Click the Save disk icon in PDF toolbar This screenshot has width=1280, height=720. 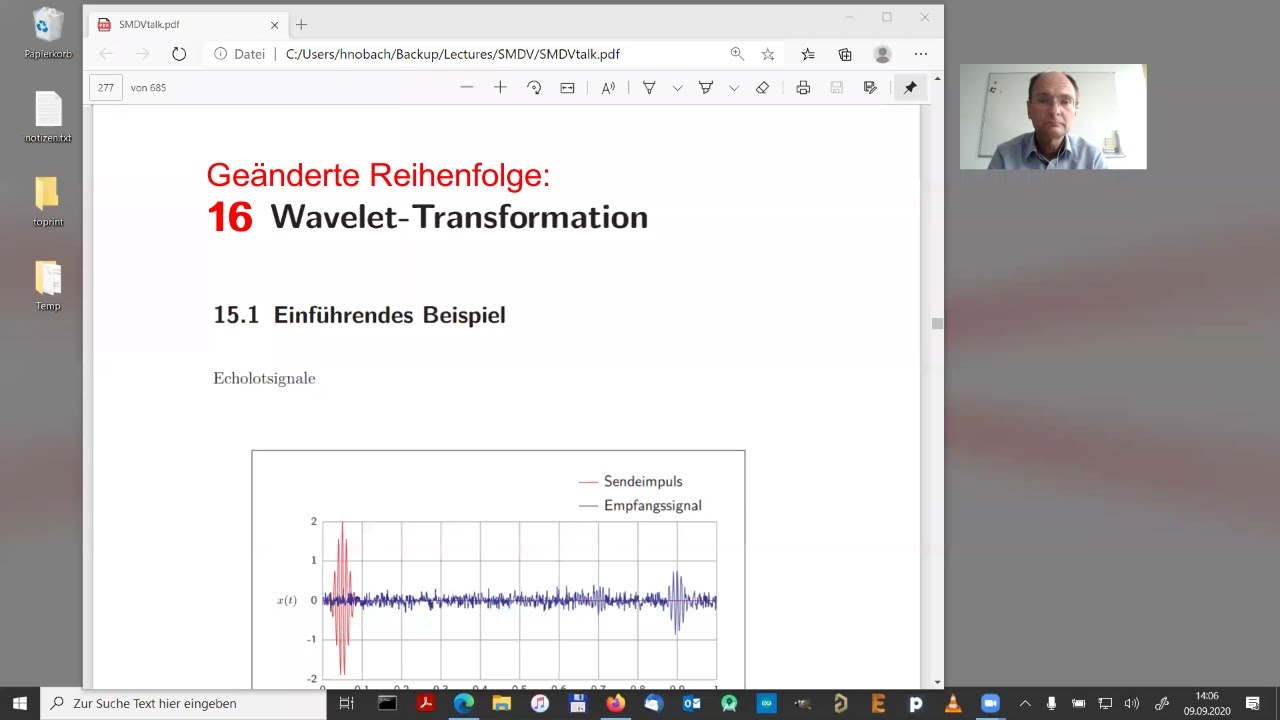click(x=837, y=88)
